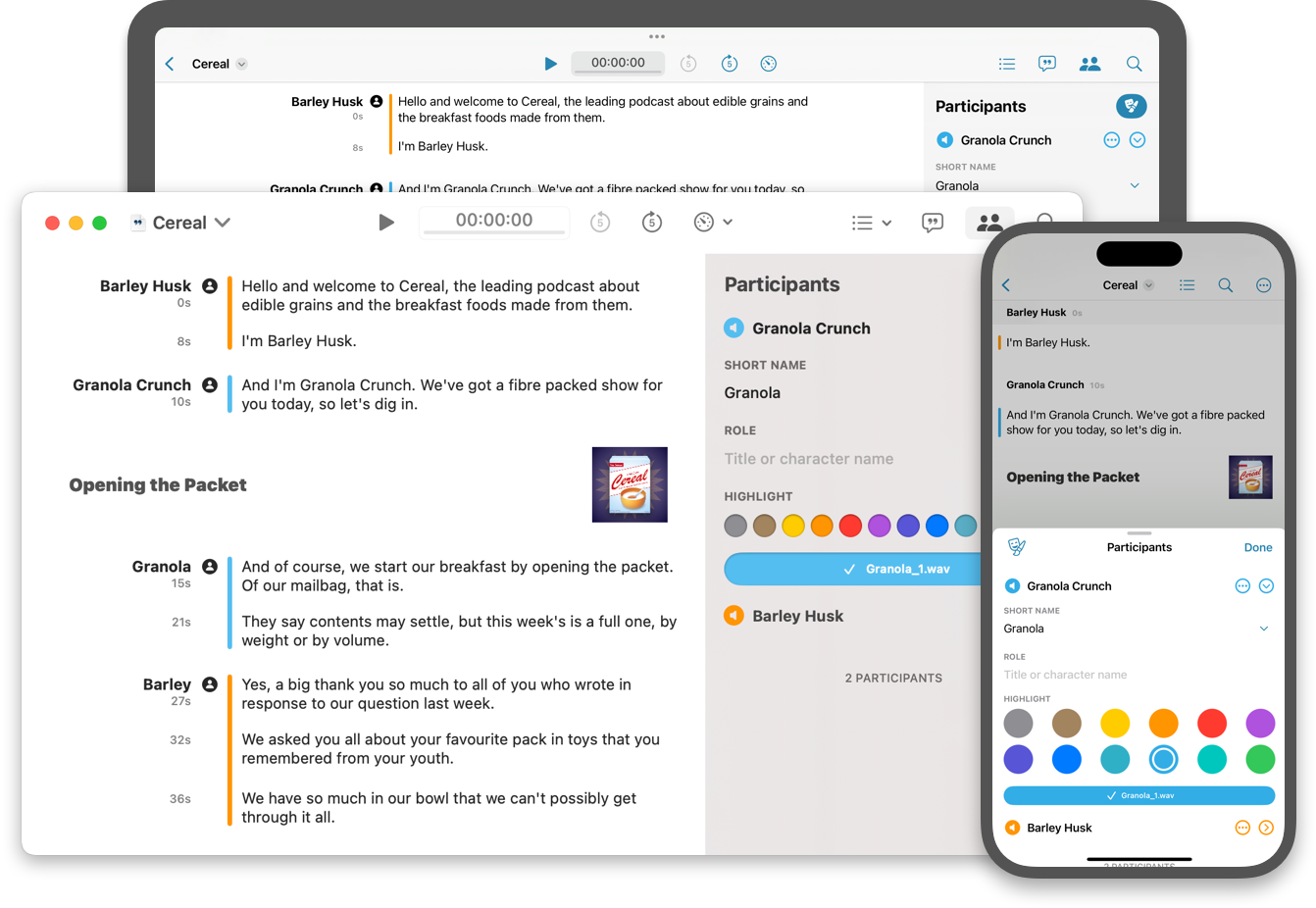Expand the Barley Husk participant on the iPhone
1316x908 pixels.
click(x=1266, y=828)
